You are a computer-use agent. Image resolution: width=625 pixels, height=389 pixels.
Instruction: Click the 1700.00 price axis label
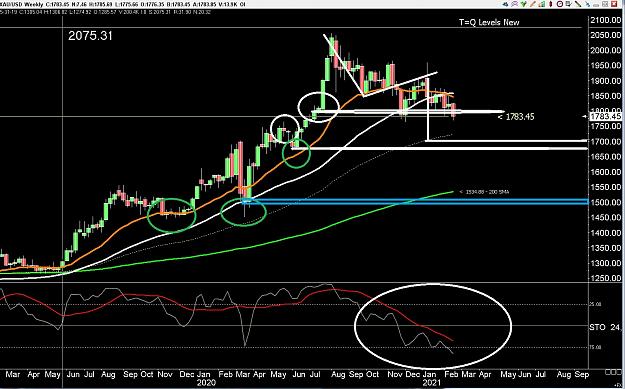pyautogui.click(x=605, y=141)
